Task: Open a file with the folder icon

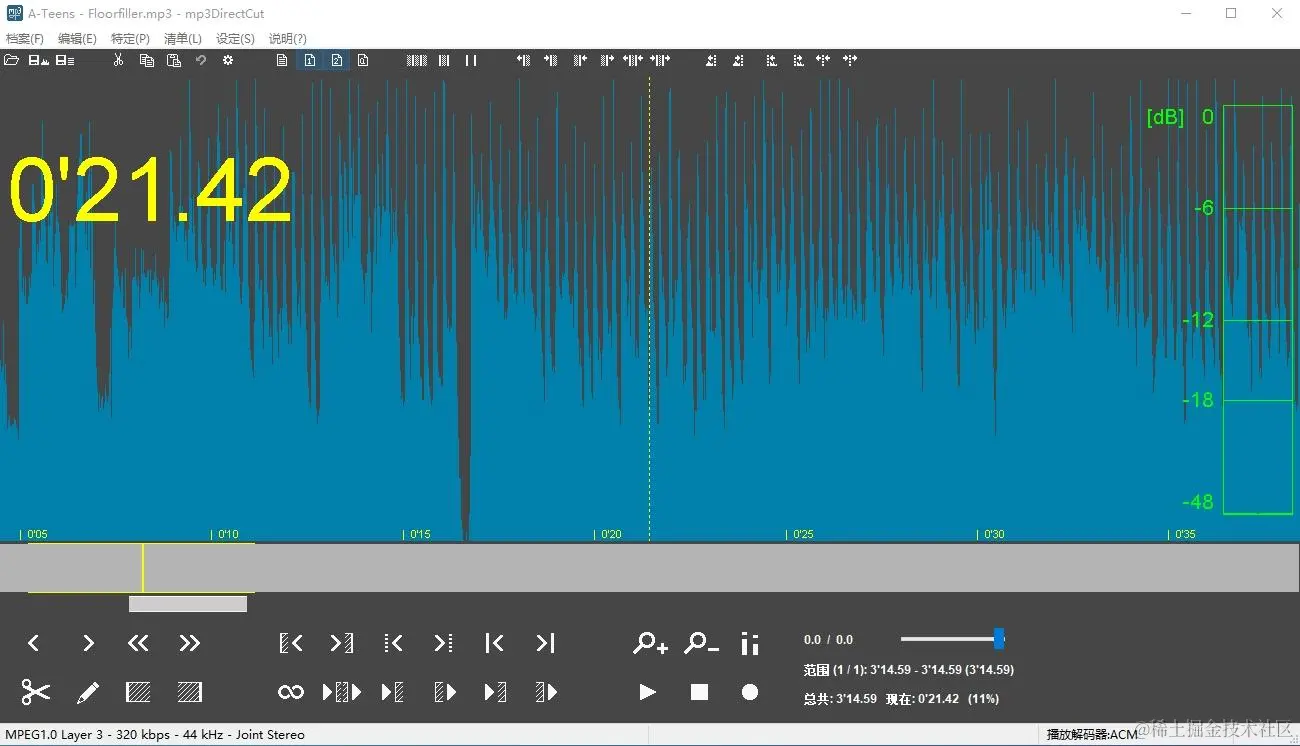Action: (11, 61)
